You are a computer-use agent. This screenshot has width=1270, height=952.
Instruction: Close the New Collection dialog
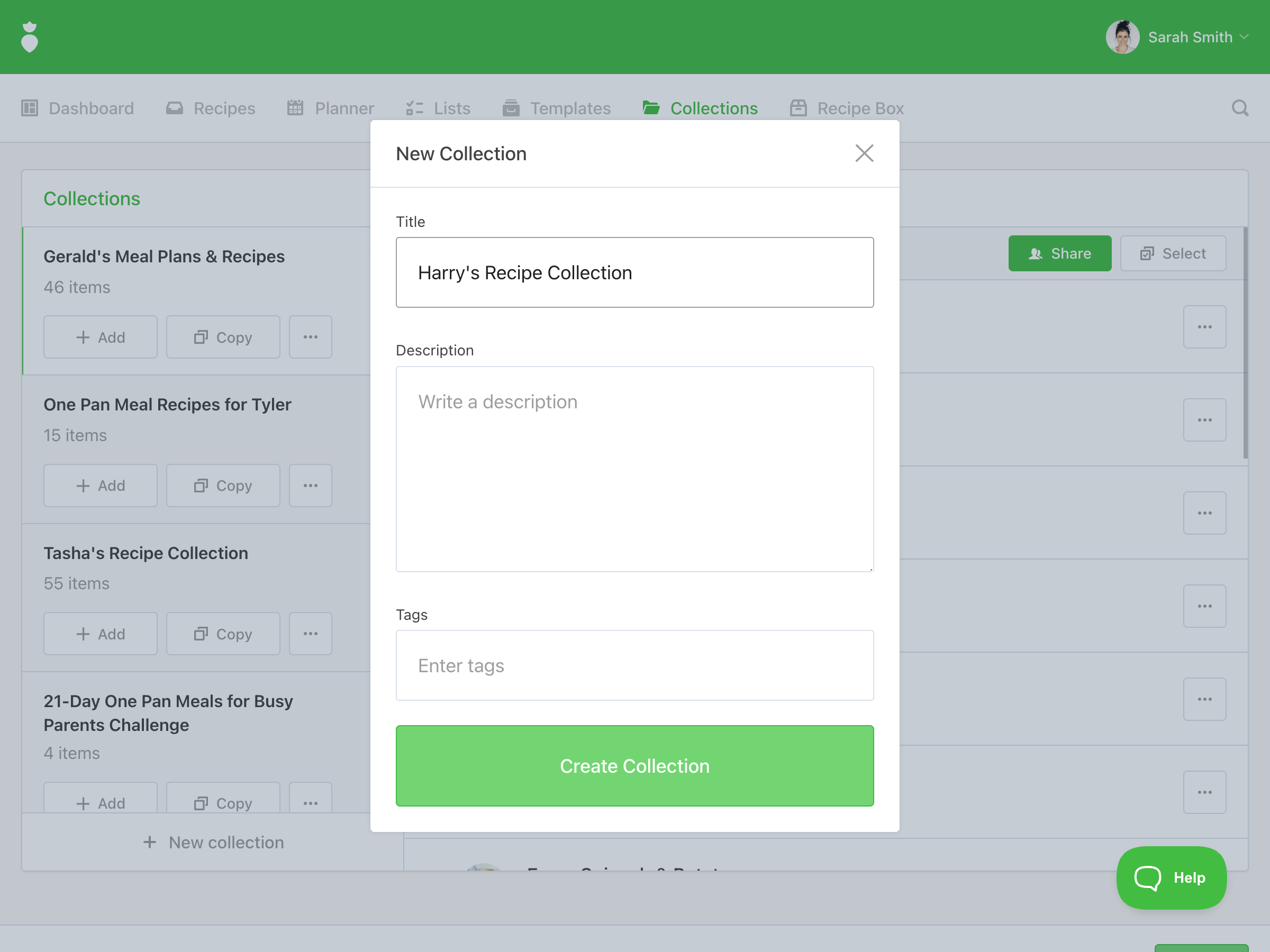point(864,153)
